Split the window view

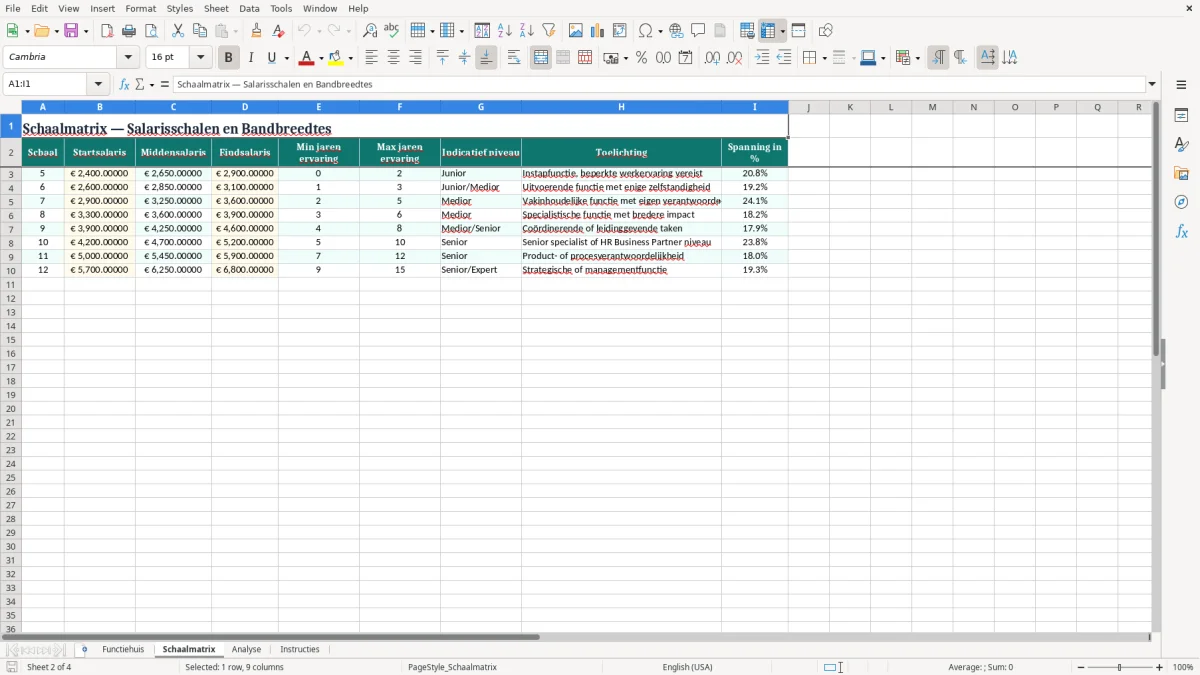click(799, 31)
